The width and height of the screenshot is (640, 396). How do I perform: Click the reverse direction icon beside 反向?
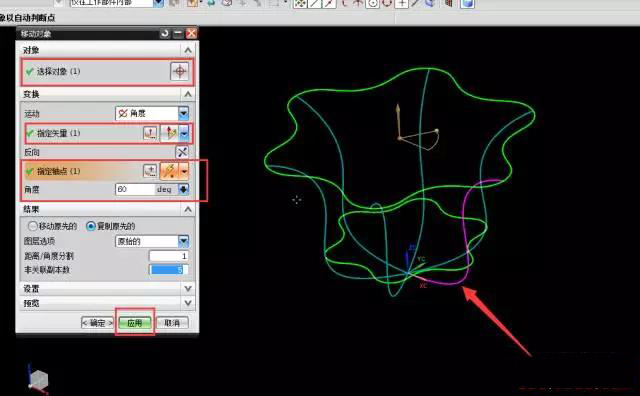[182, 152]
